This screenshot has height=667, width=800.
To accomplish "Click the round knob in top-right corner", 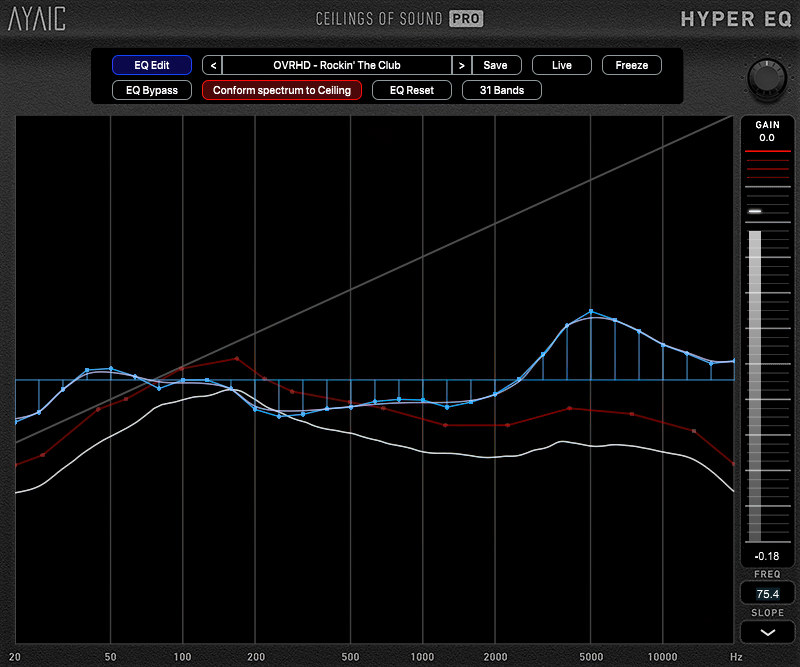I will (765, 78).
